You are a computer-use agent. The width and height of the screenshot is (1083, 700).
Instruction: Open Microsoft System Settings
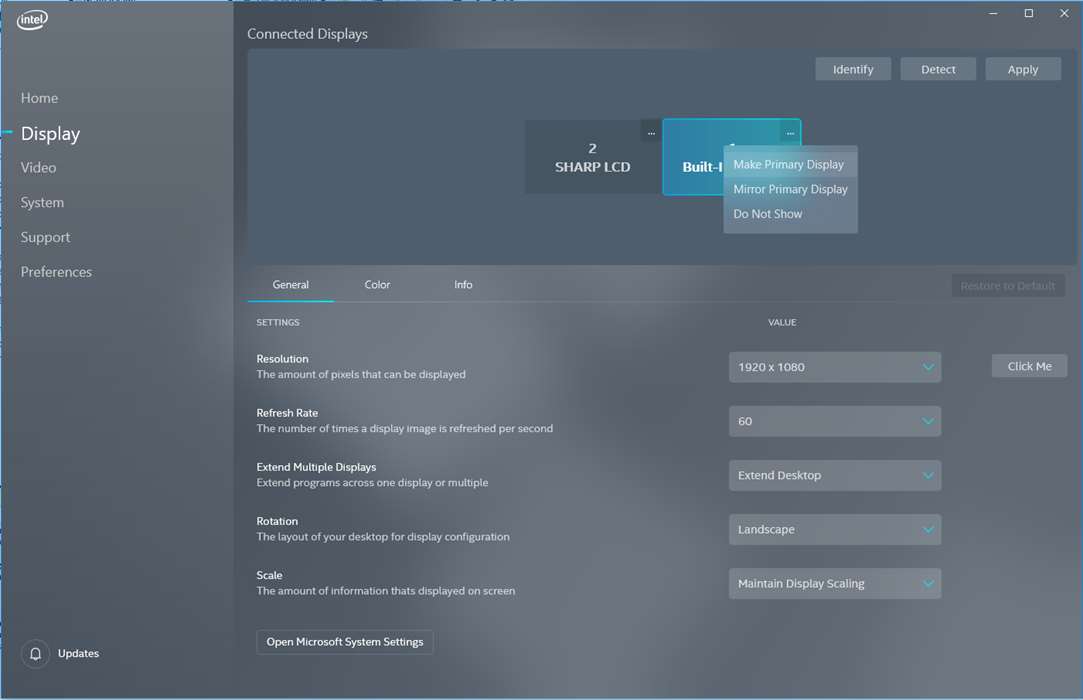click(x=344, y=642)
